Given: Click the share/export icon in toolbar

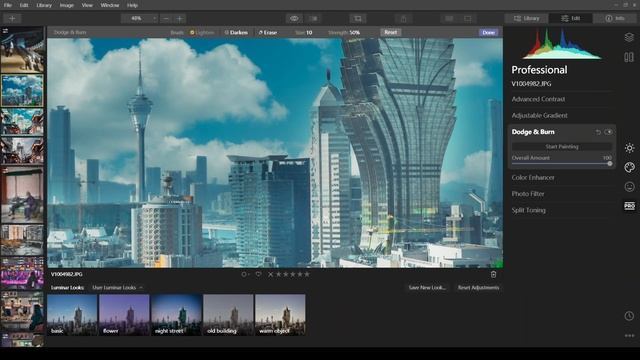Looking at the screenshot, I should point(403,18).
